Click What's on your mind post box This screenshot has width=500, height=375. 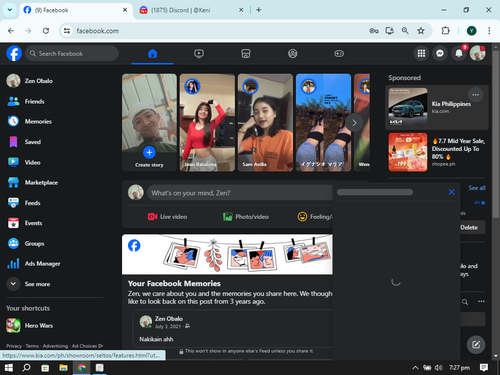coord(240,193)
